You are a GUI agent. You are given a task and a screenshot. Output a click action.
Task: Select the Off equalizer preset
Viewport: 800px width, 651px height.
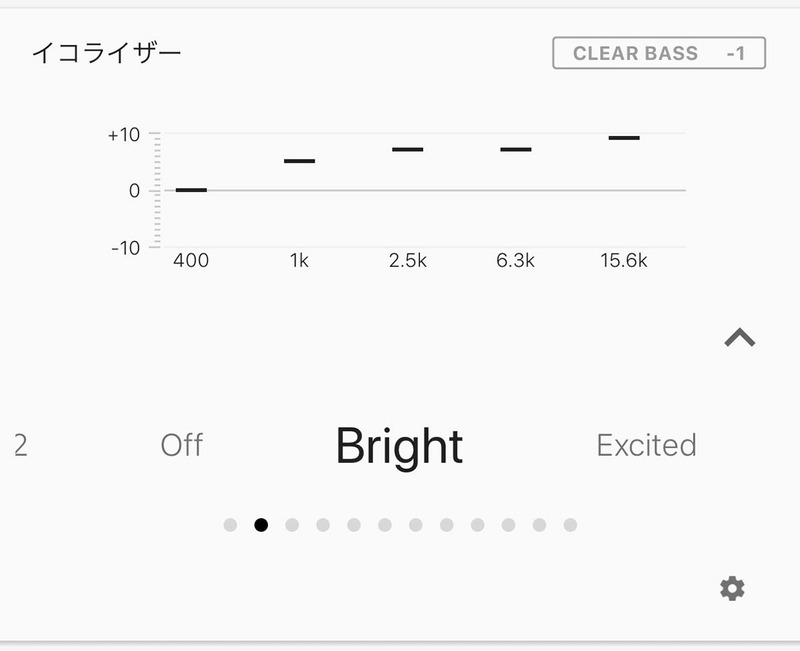(x=182, y=444)
